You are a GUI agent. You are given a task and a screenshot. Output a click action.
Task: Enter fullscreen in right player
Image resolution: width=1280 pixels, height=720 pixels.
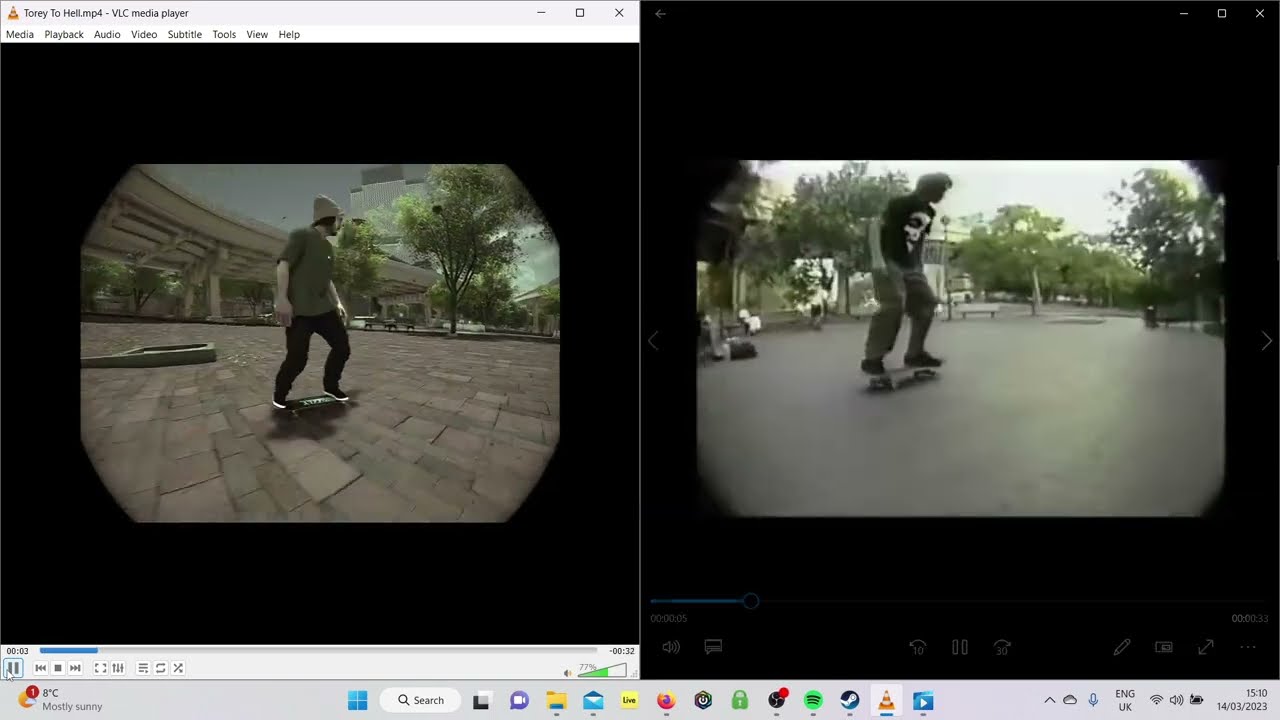[x=1206, y=647]
